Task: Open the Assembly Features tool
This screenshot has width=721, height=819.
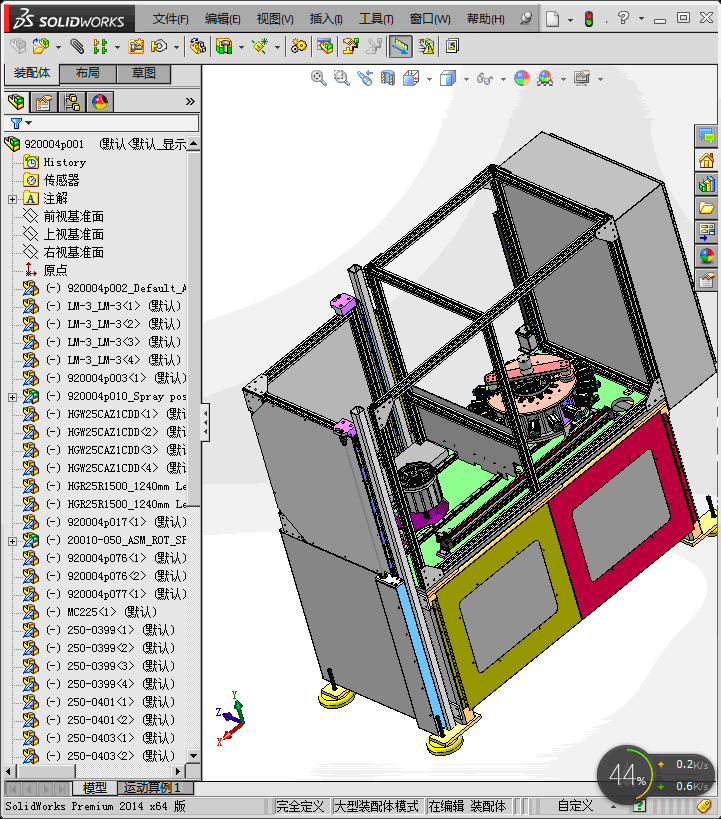Action: tap(224, 46)
